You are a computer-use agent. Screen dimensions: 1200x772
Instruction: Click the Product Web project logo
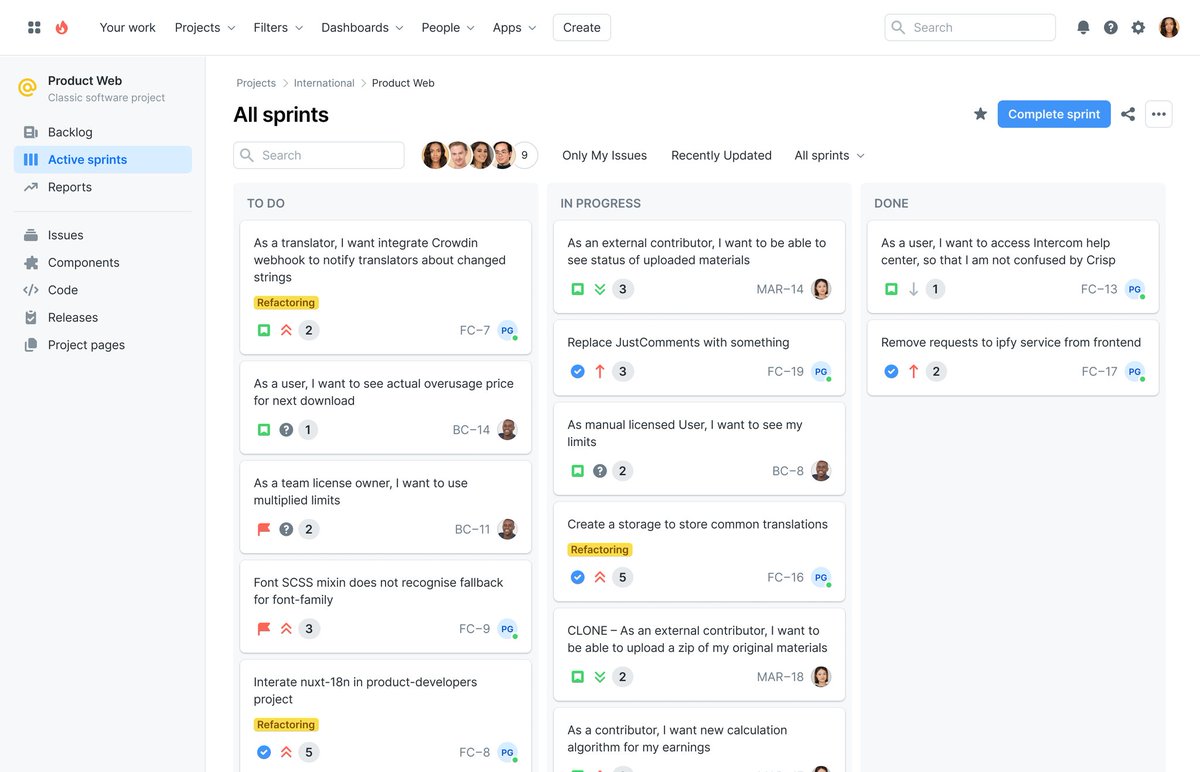tap(28, 88)
